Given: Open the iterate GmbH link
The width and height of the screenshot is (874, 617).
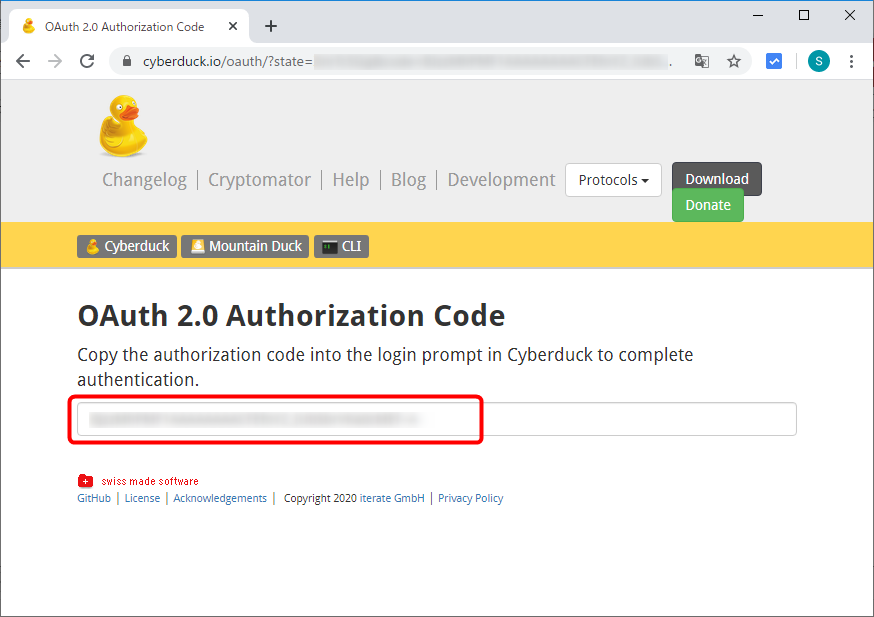Looking at the screenshot, I should tap(392, 498).
